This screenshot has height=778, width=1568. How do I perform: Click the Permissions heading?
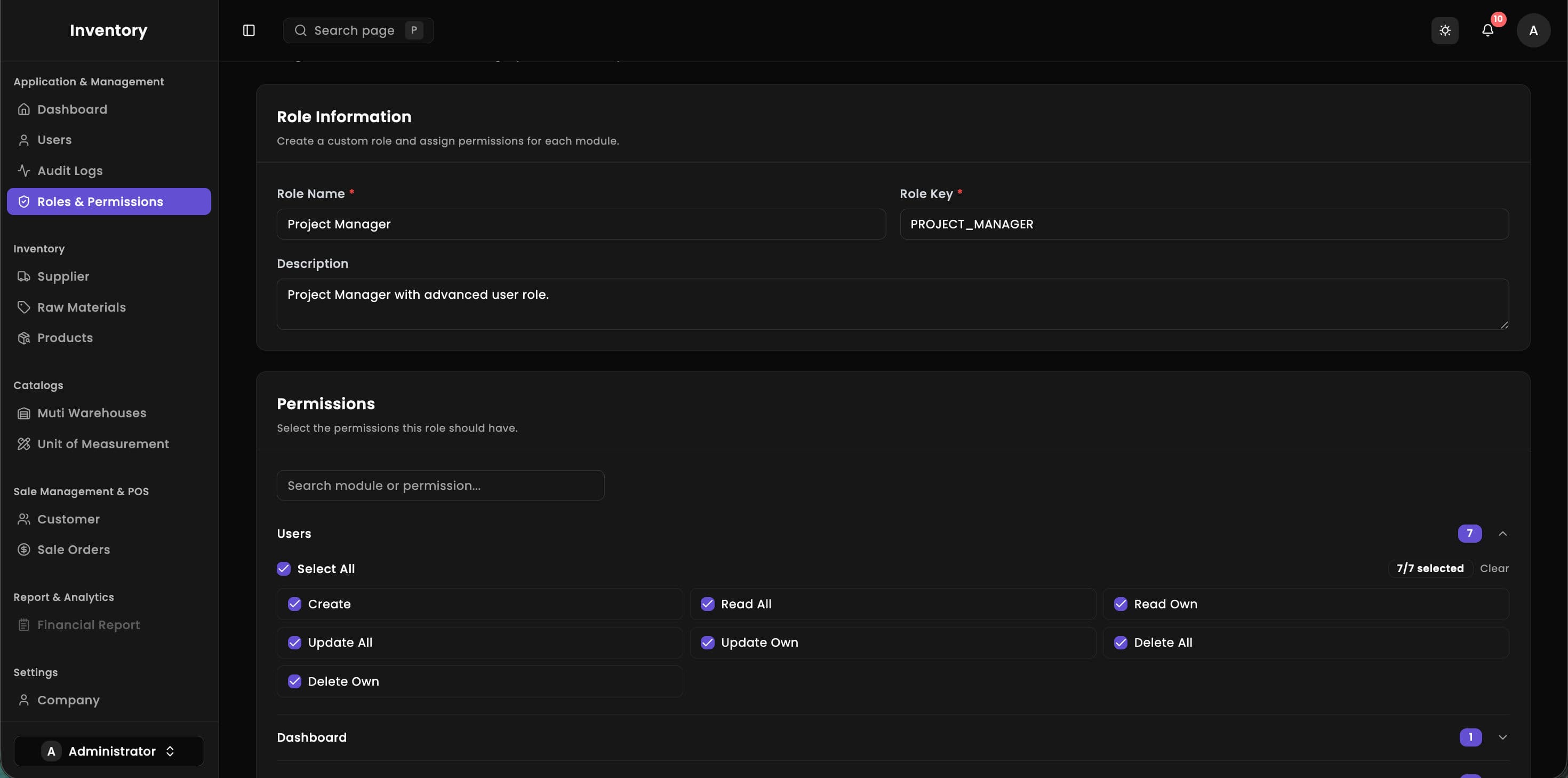pyautogui.click(x=326, y=404)
